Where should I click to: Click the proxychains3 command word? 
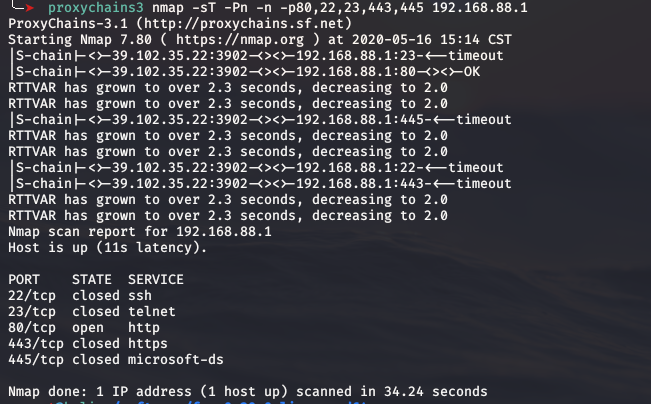pos(93,8)
